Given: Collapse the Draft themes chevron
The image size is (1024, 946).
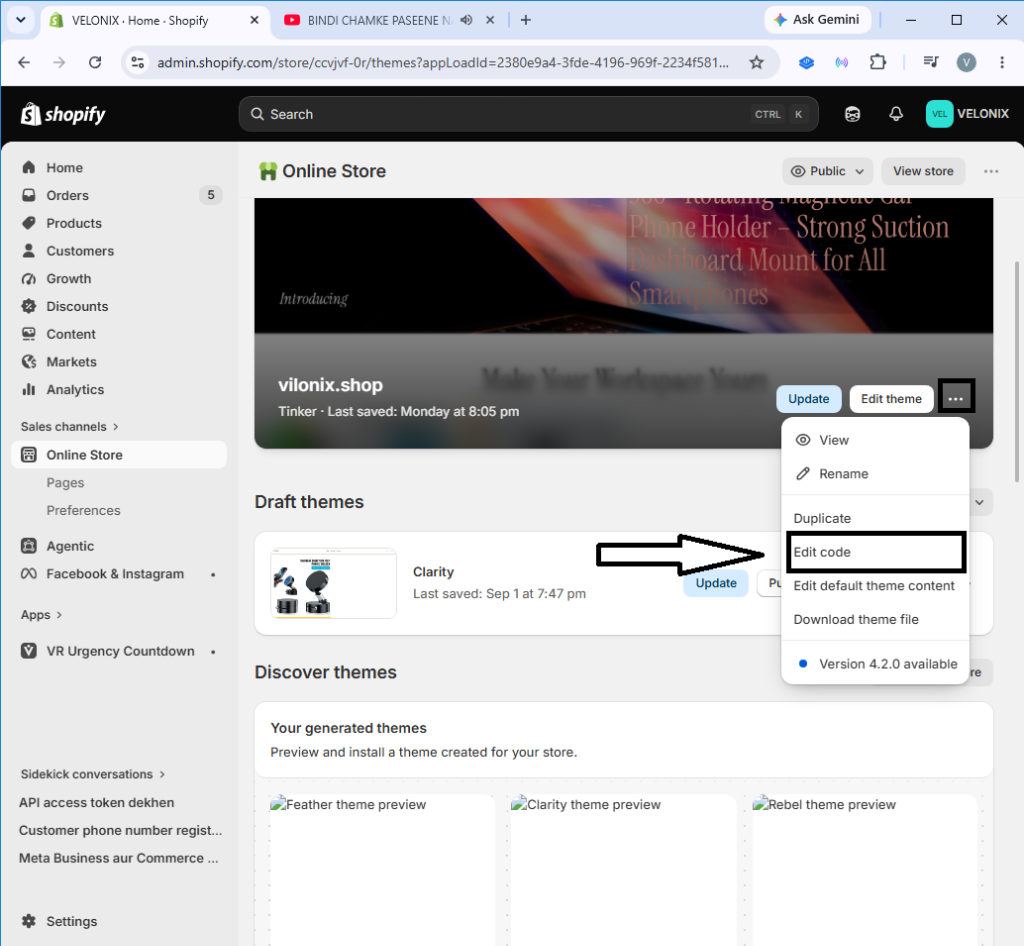Looking at the screenshot, I should [980, 502].
